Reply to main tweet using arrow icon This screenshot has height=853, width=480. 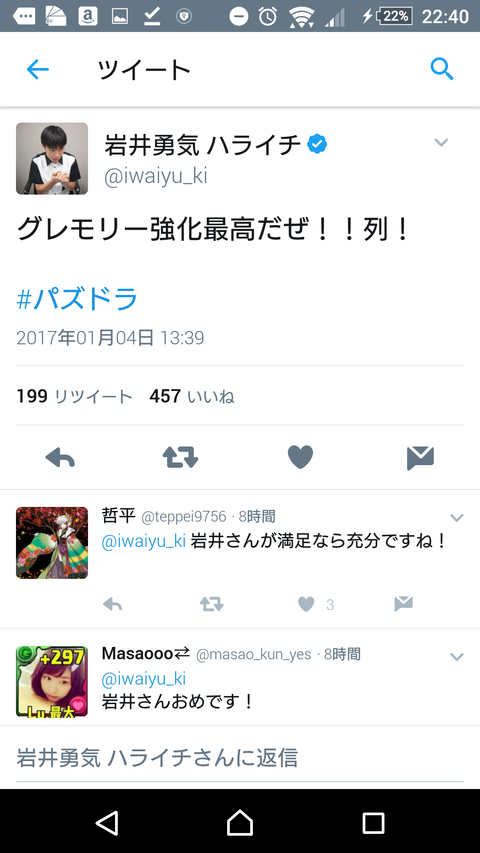60,458
